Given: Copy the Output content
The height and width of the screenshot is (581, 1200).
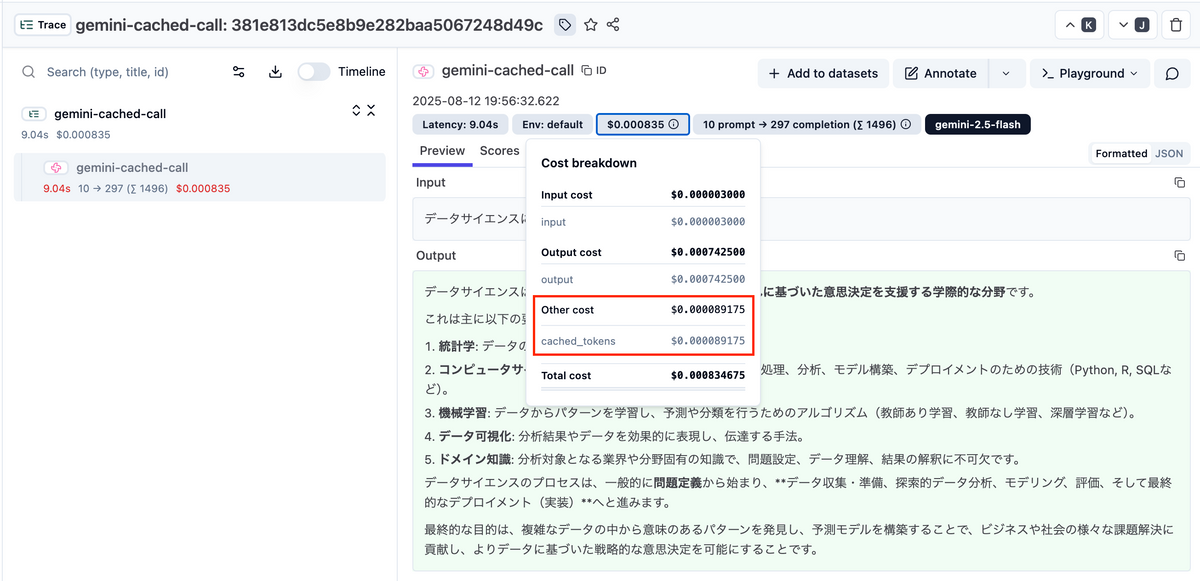Looking at the screenshot, I should pos(1179,256).
